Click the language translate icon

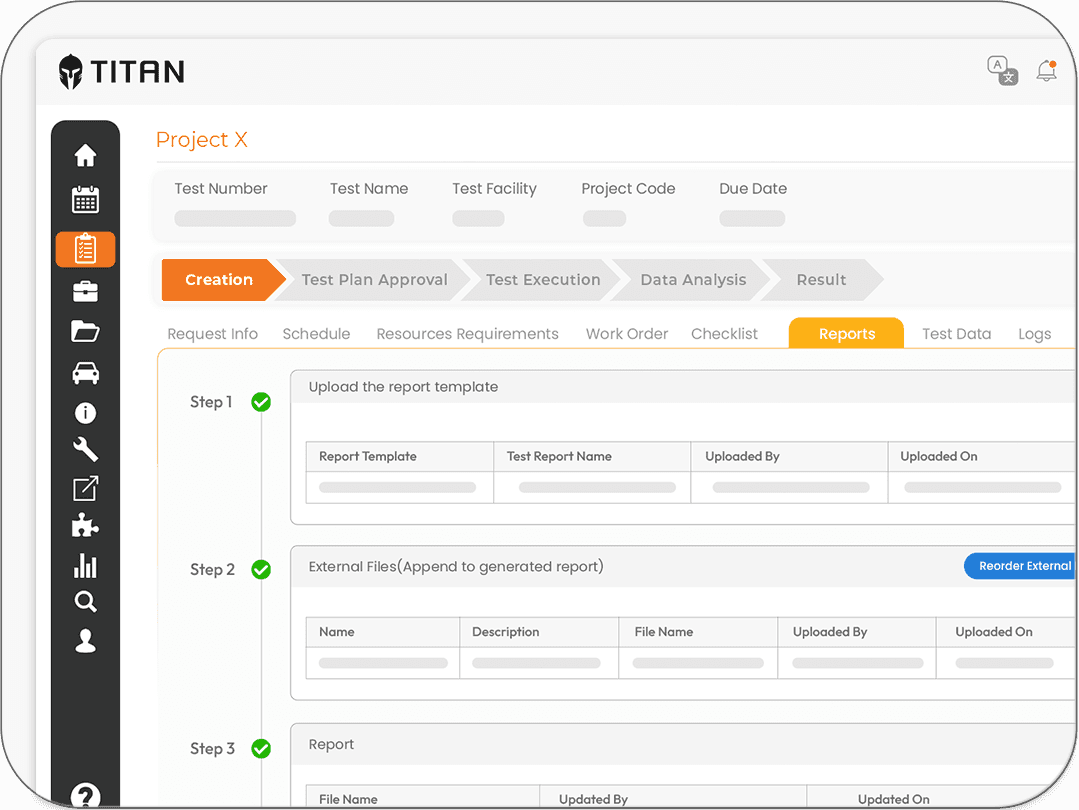click(x=1003, y=70)
